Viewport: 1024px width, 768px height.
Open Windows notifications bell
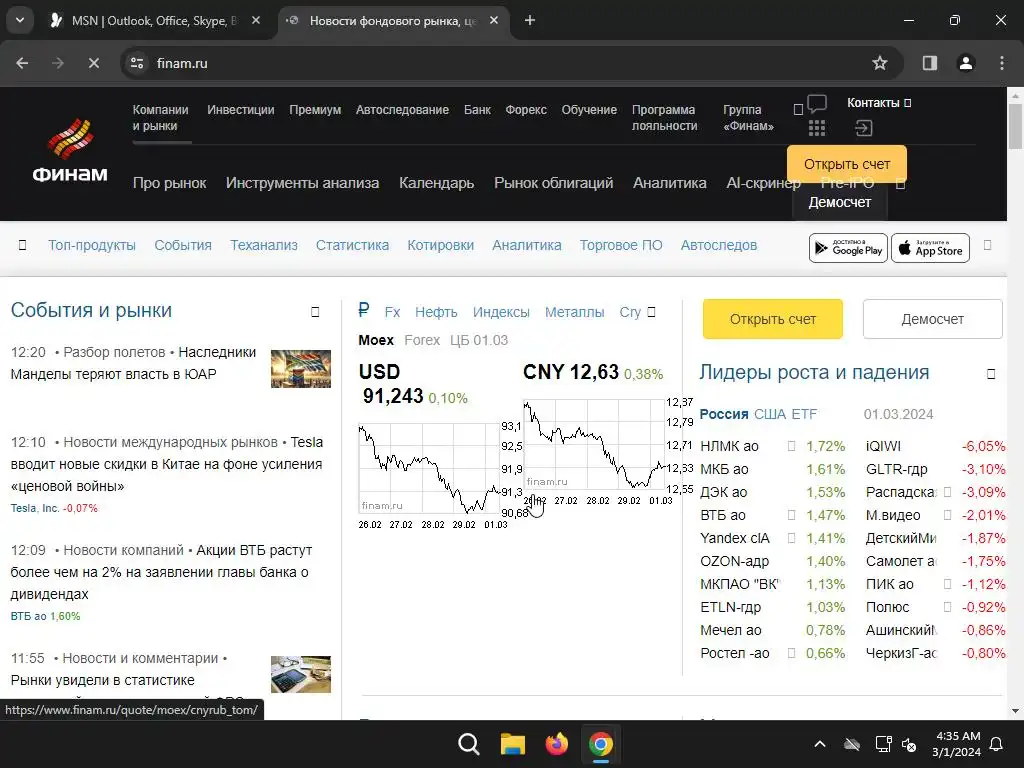pyautogui.click(x=996, y=744)
